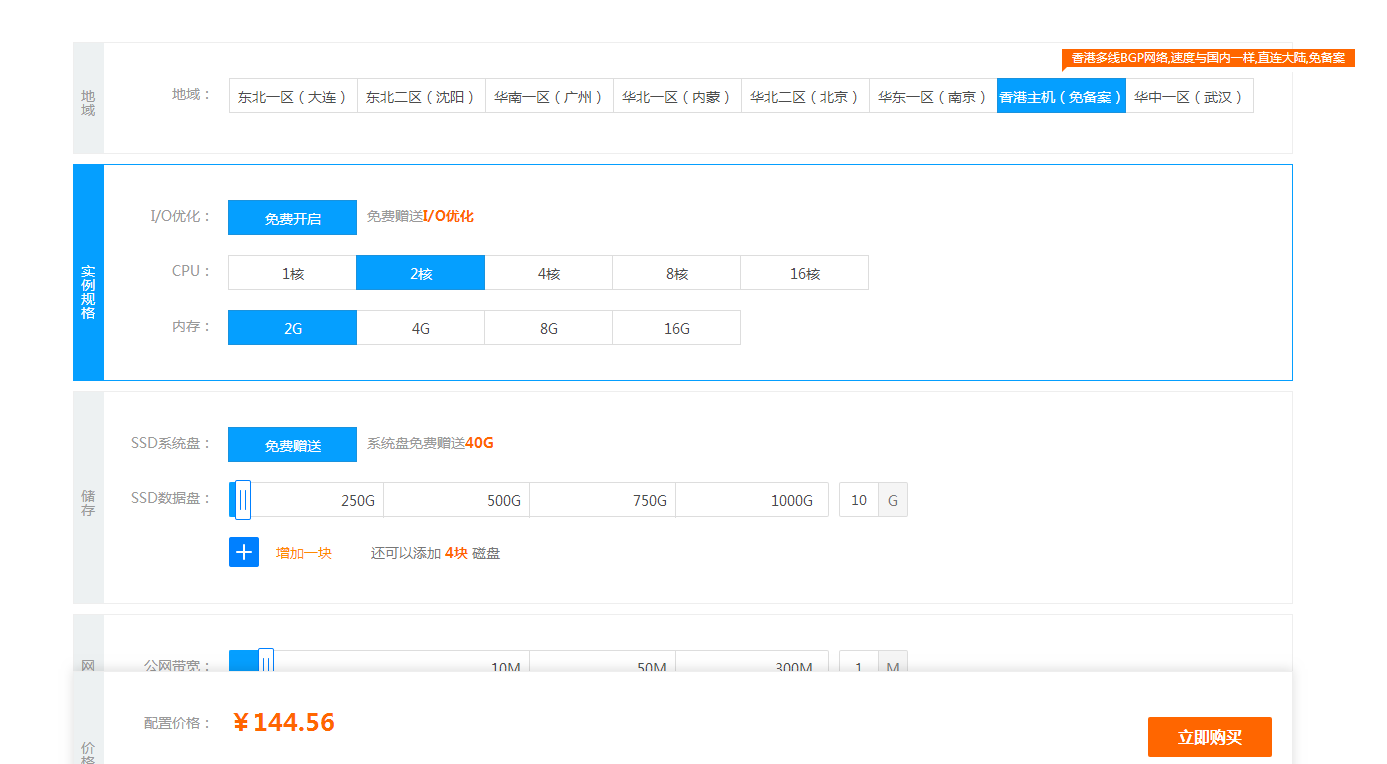1387x764 pixels.
Task: Choose 8G memory size
Action: [x=548, y=327]
